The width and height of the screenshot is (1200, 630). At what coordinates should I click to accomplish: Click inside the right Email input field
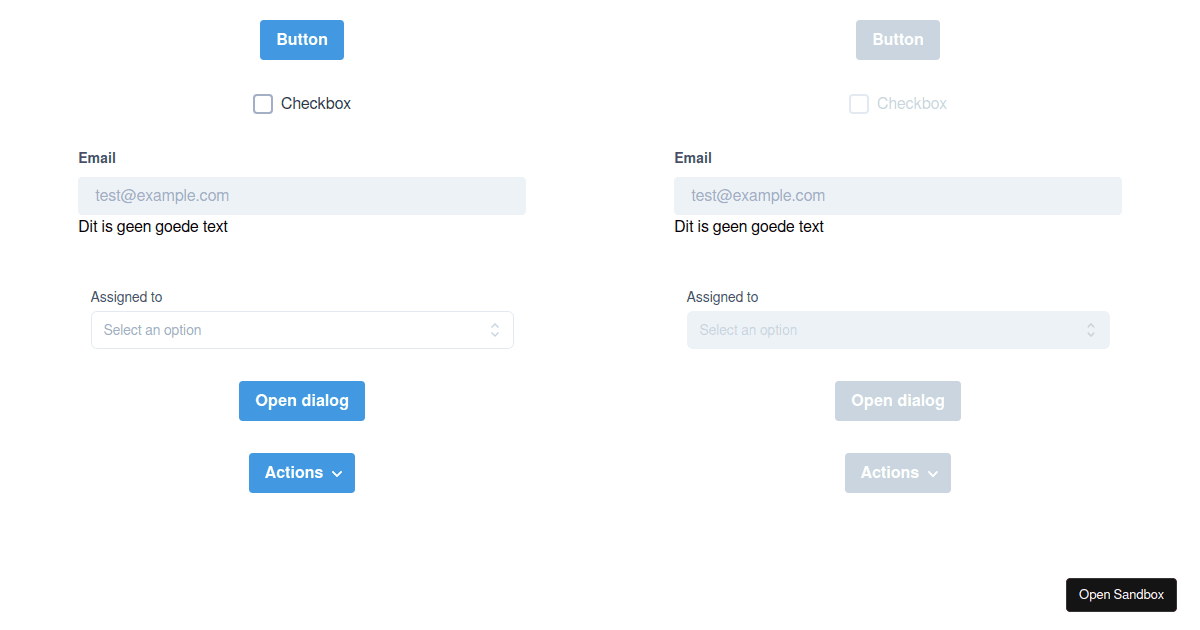pos(897,195)
